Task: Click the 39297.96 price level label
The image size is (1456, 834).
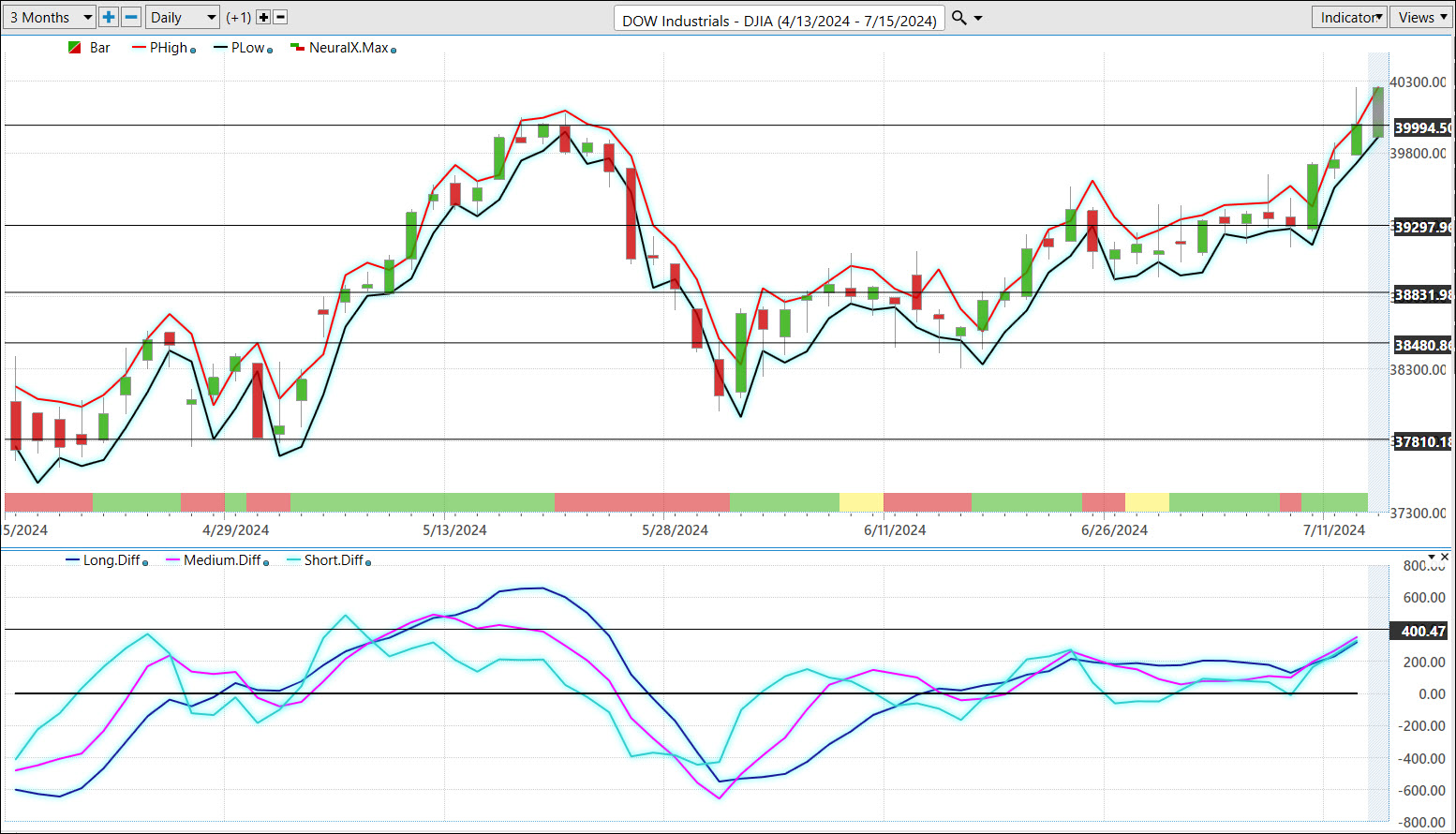Action: tap(1422, 227)
